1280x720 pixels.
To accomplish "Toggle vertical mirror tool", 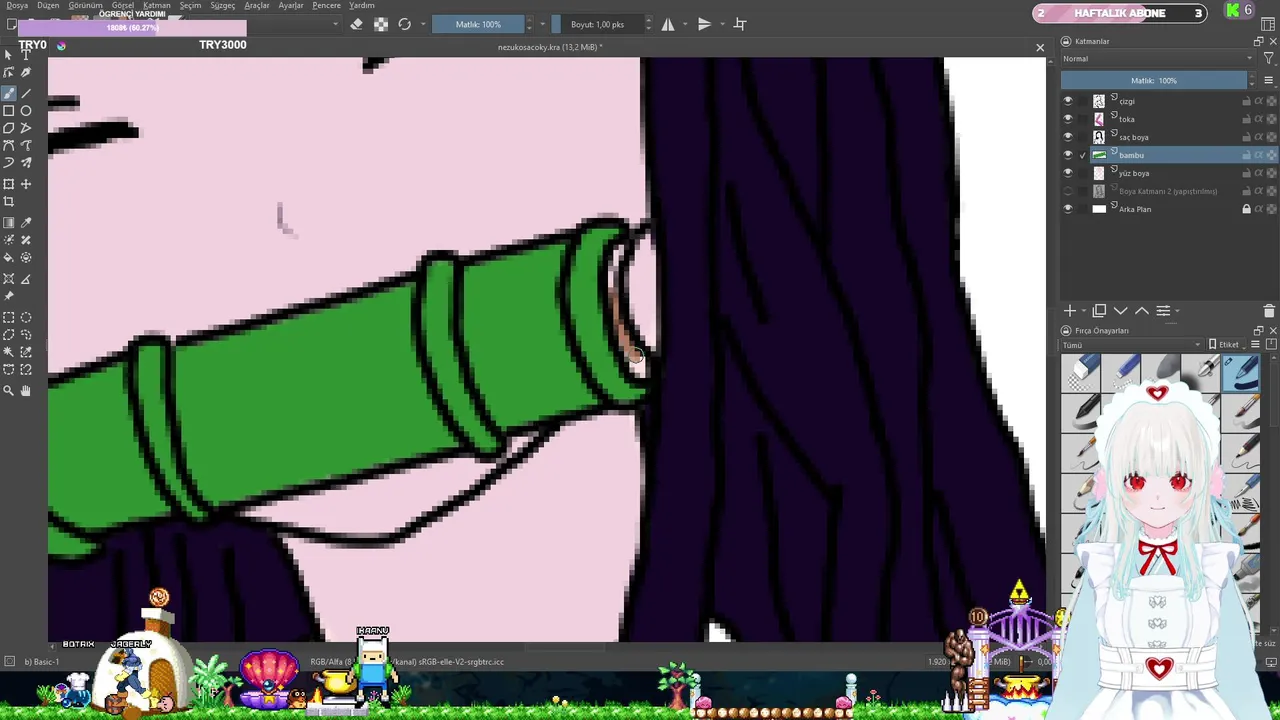I will tap(704, 24).
